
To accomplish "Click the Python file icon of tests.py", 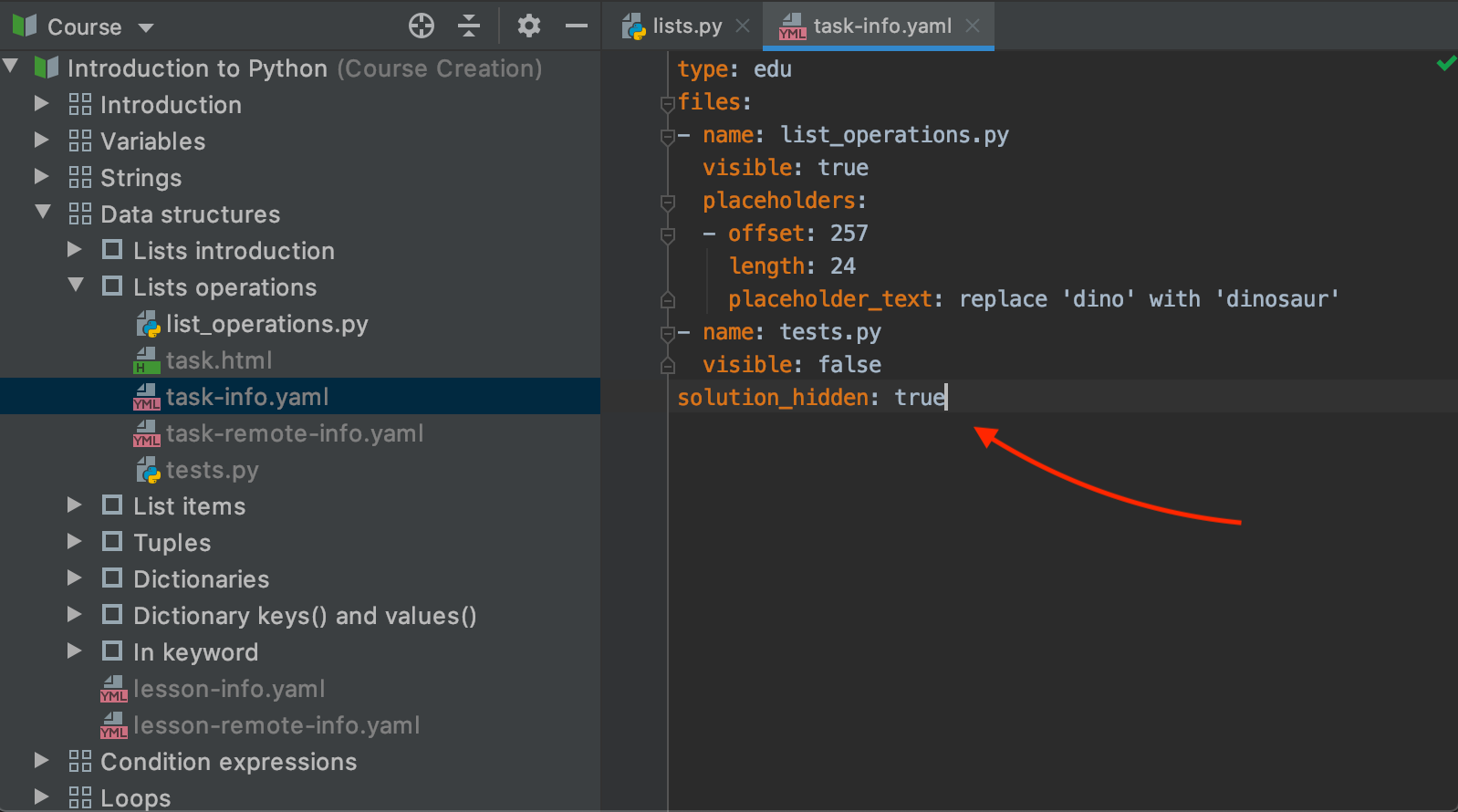I will (148, 470).
